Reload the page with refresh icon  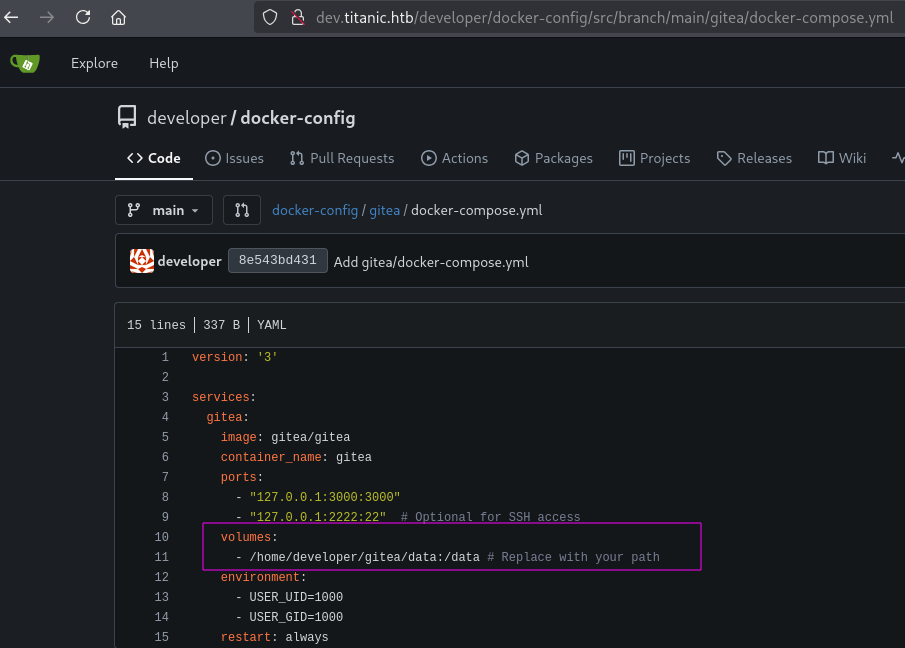point(83,17)
